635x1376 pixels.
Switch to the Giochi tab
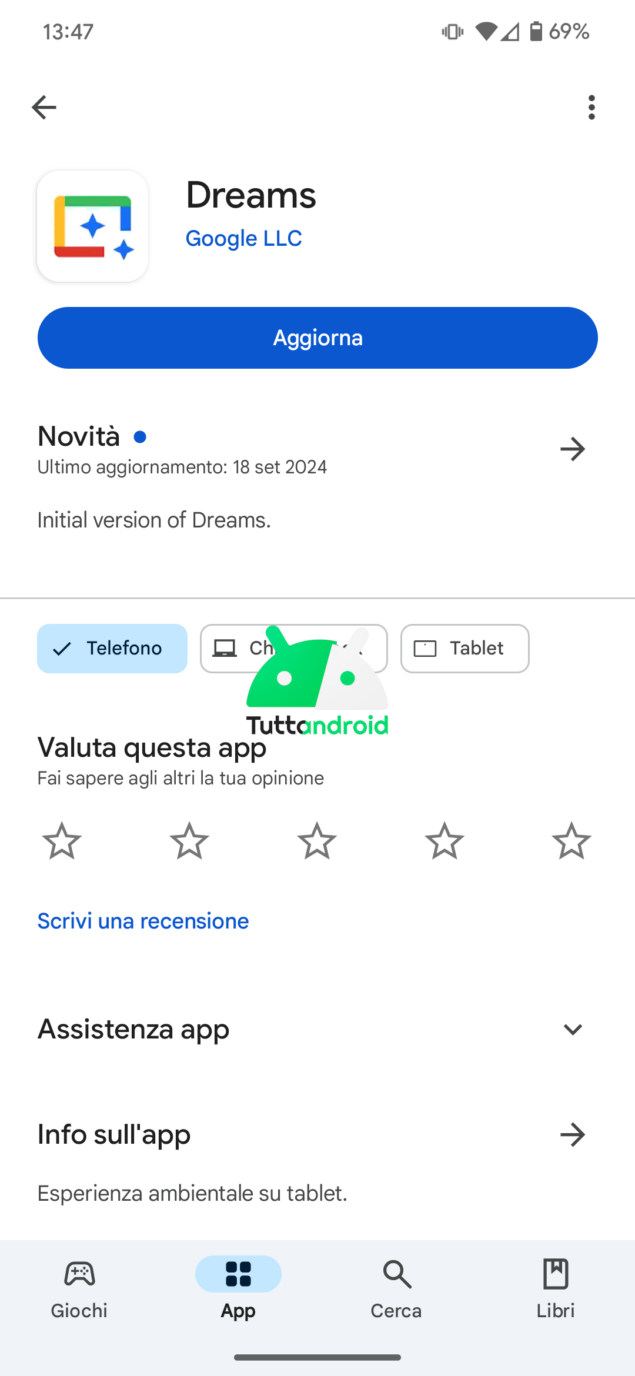79,1288
